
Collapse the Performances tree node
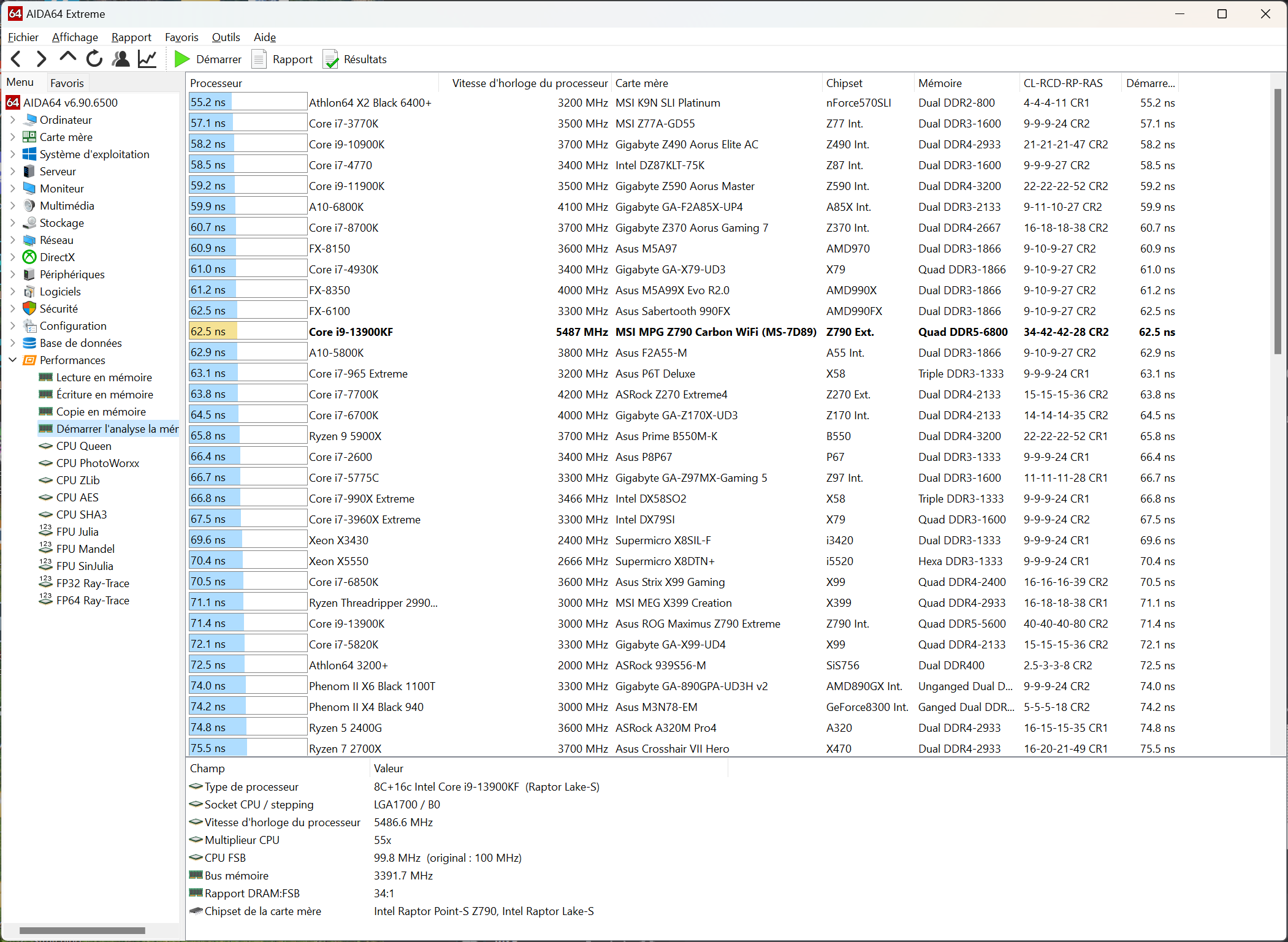pos(13,360)
